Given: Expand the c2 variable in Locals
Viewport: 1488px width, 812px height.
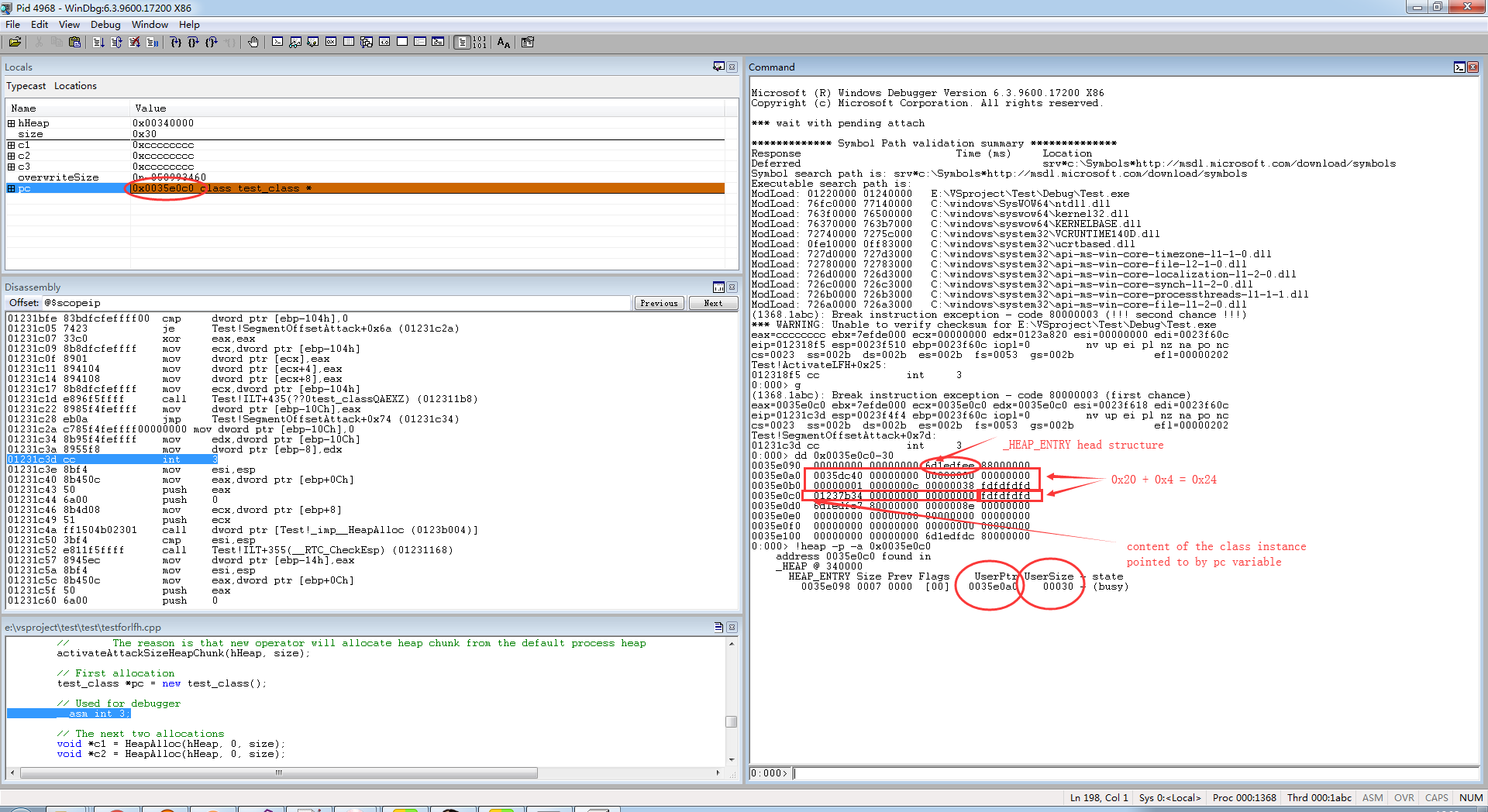Looking at the screenshot, I should pyautogui.click(x=12, y=156).
